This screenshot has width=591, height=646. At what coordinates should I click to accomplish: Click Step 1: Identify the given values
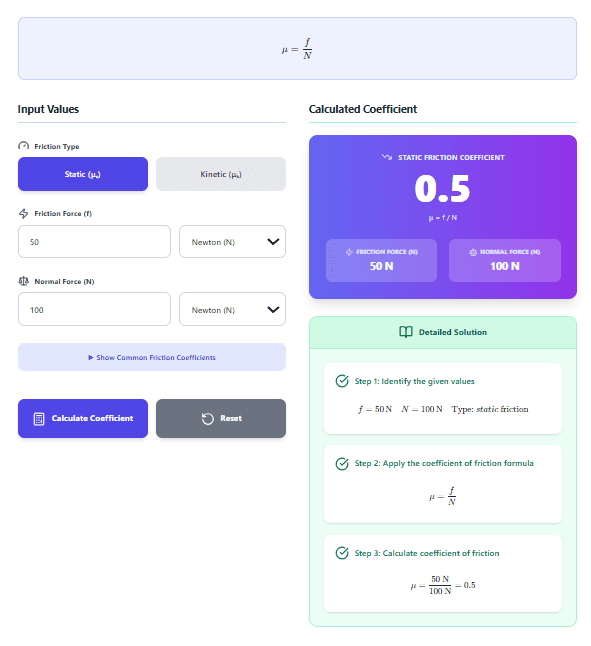414,381
